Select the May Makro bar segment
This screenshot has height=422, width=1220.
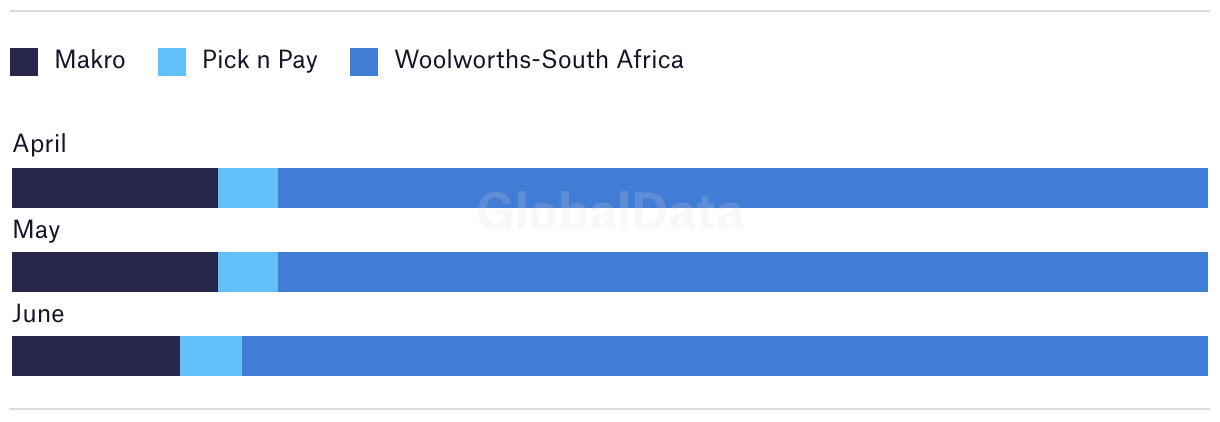click(115, 272)
